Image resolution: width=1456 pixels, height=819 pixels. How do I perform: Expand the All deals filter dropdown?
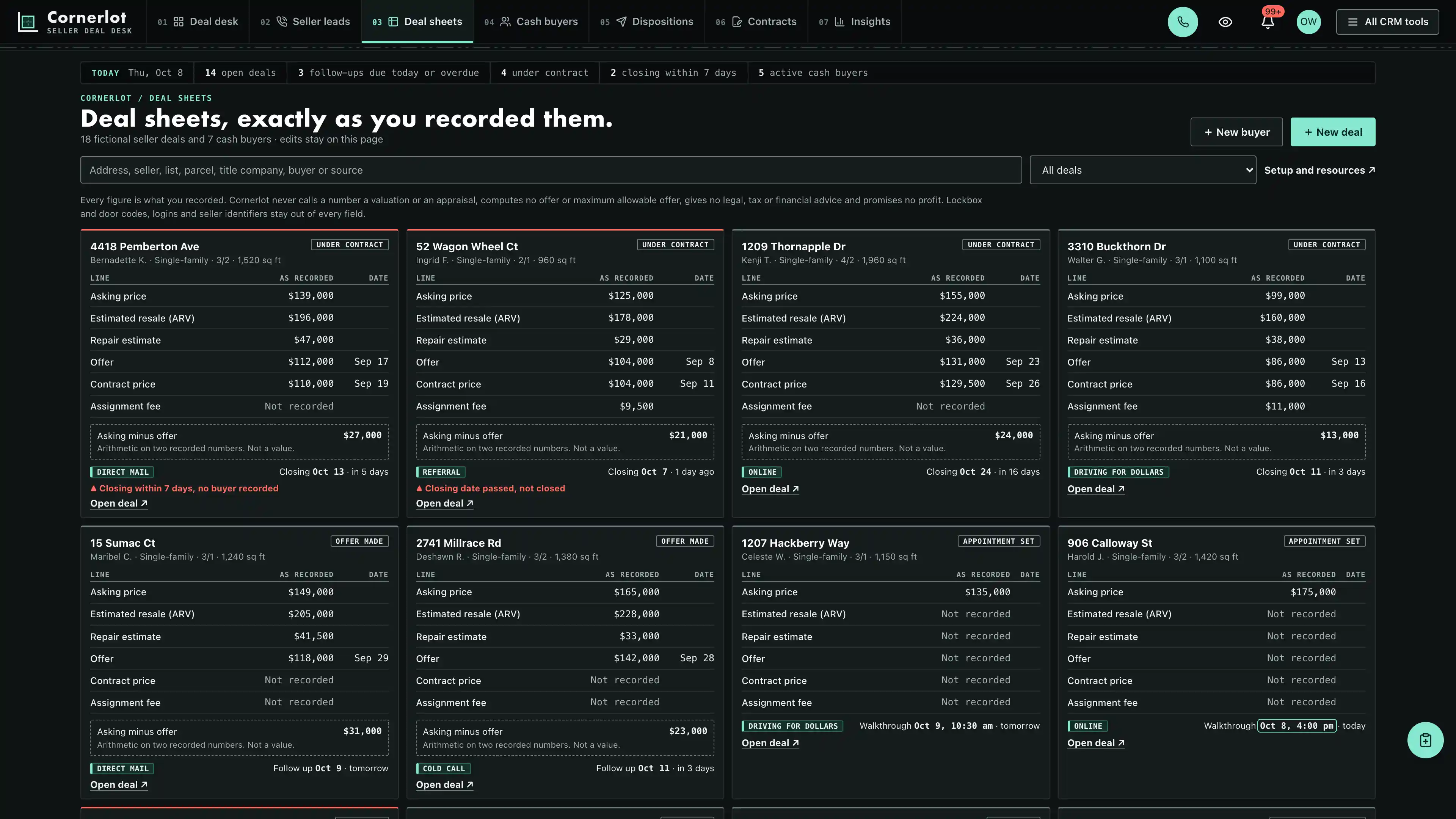1142,170
